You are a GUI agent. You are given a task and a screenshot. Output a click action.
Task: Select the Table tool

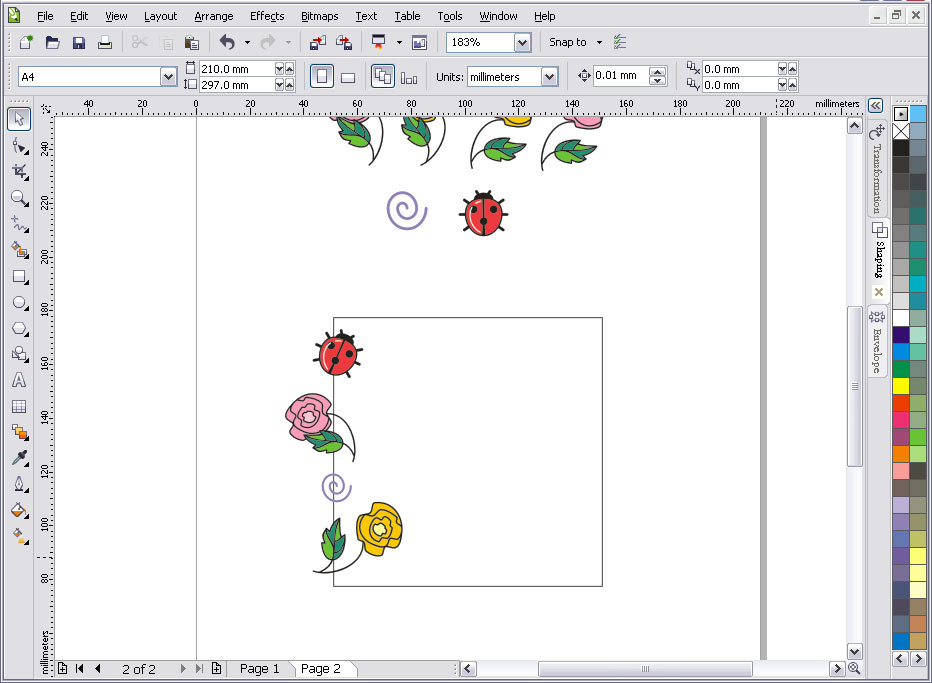(19, 407)
